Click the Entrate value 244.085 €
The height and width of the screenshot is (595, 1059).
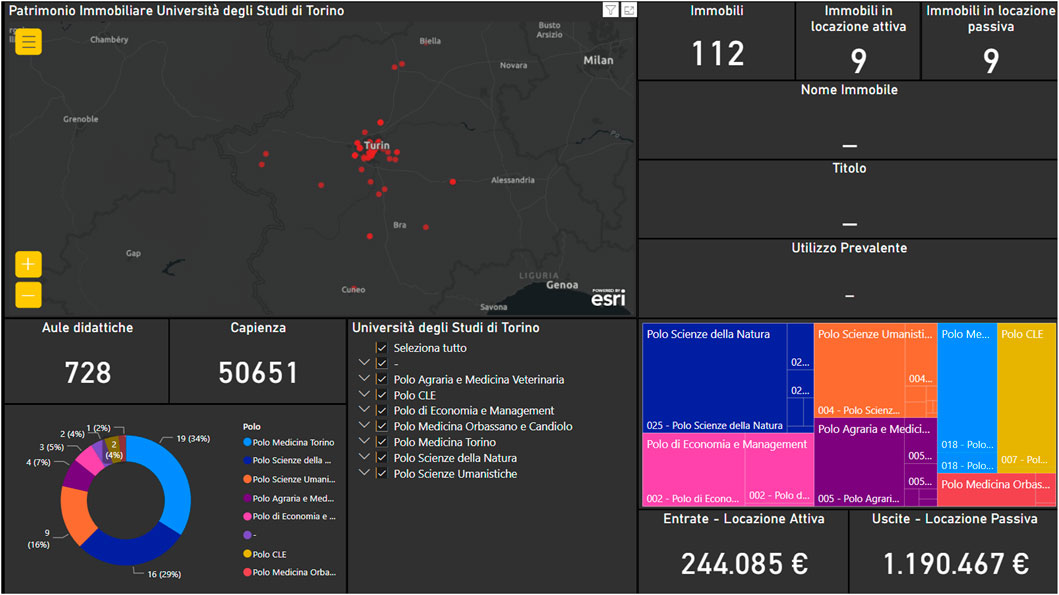point(744,564)
